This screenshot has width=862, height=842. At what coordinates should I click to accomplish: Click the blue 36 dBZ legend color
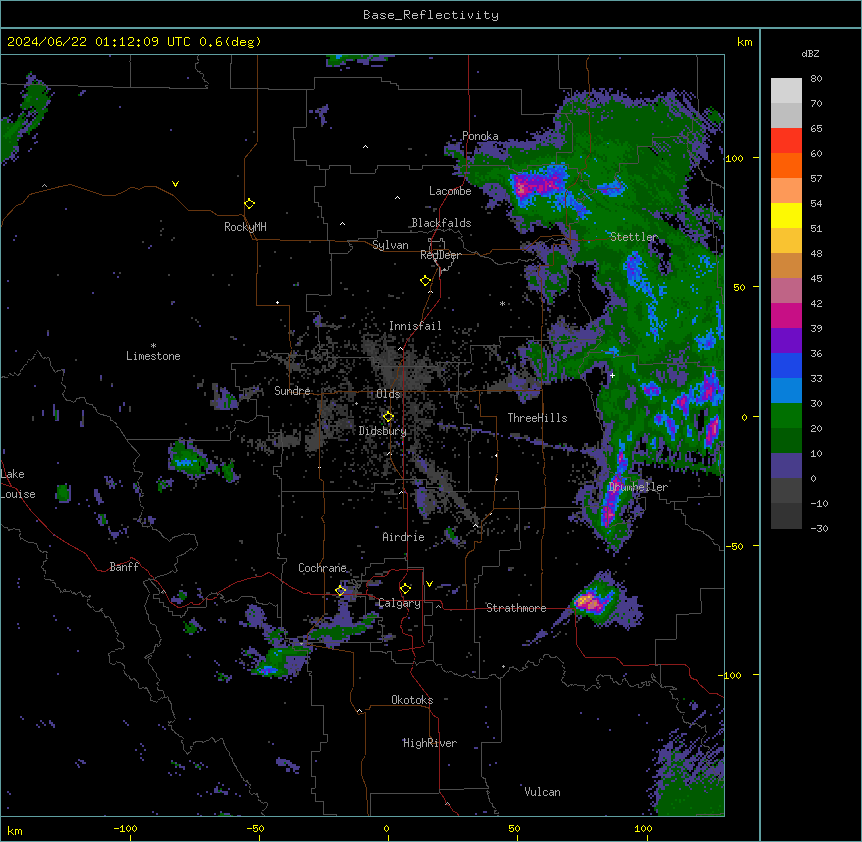point(786,365)
